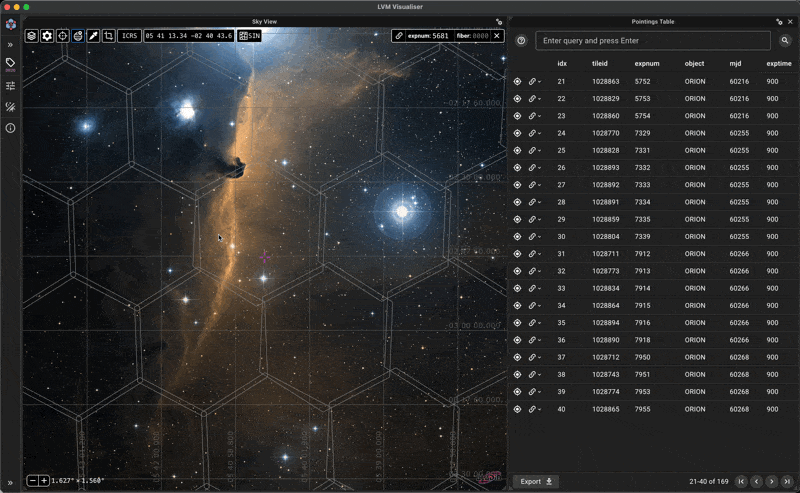Sort by the expnum column header
The image size is (800, 493).
(x=647, y=64)
